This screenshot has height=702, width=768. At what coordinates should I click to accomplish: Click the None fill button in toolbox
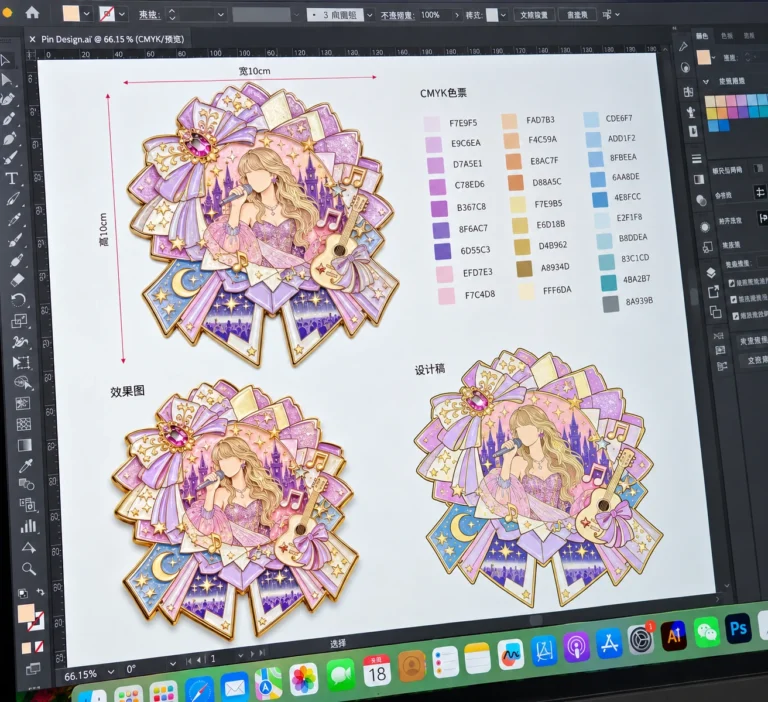pos(39,646)
